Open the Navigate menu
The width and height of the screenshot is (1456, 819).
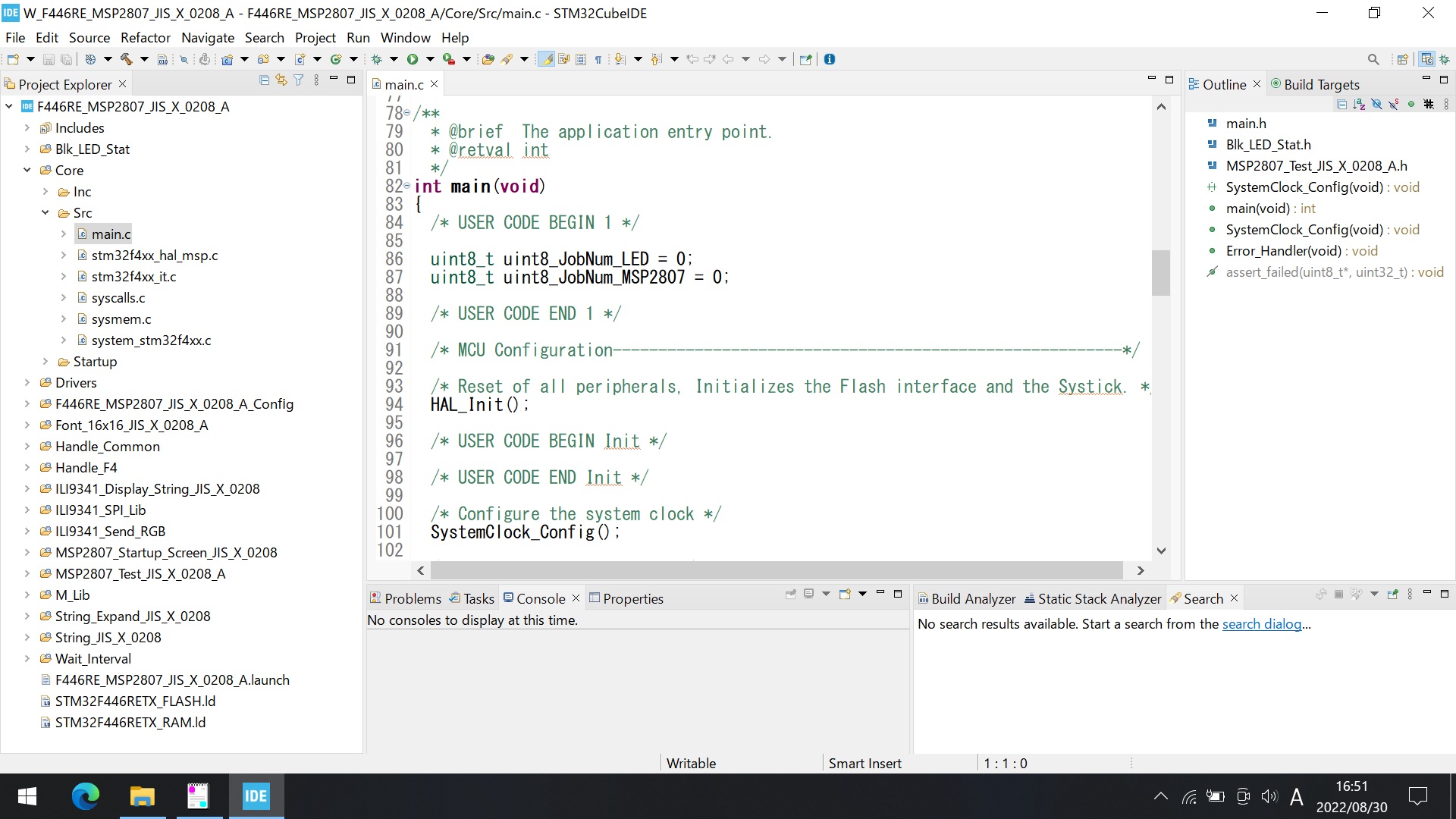click(x=208, y=37)
